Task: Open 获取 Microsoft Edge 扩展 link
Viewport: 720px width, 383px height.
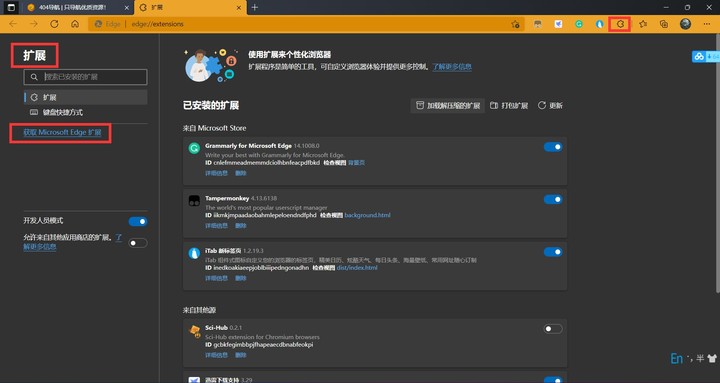Action: click(62, 132)
